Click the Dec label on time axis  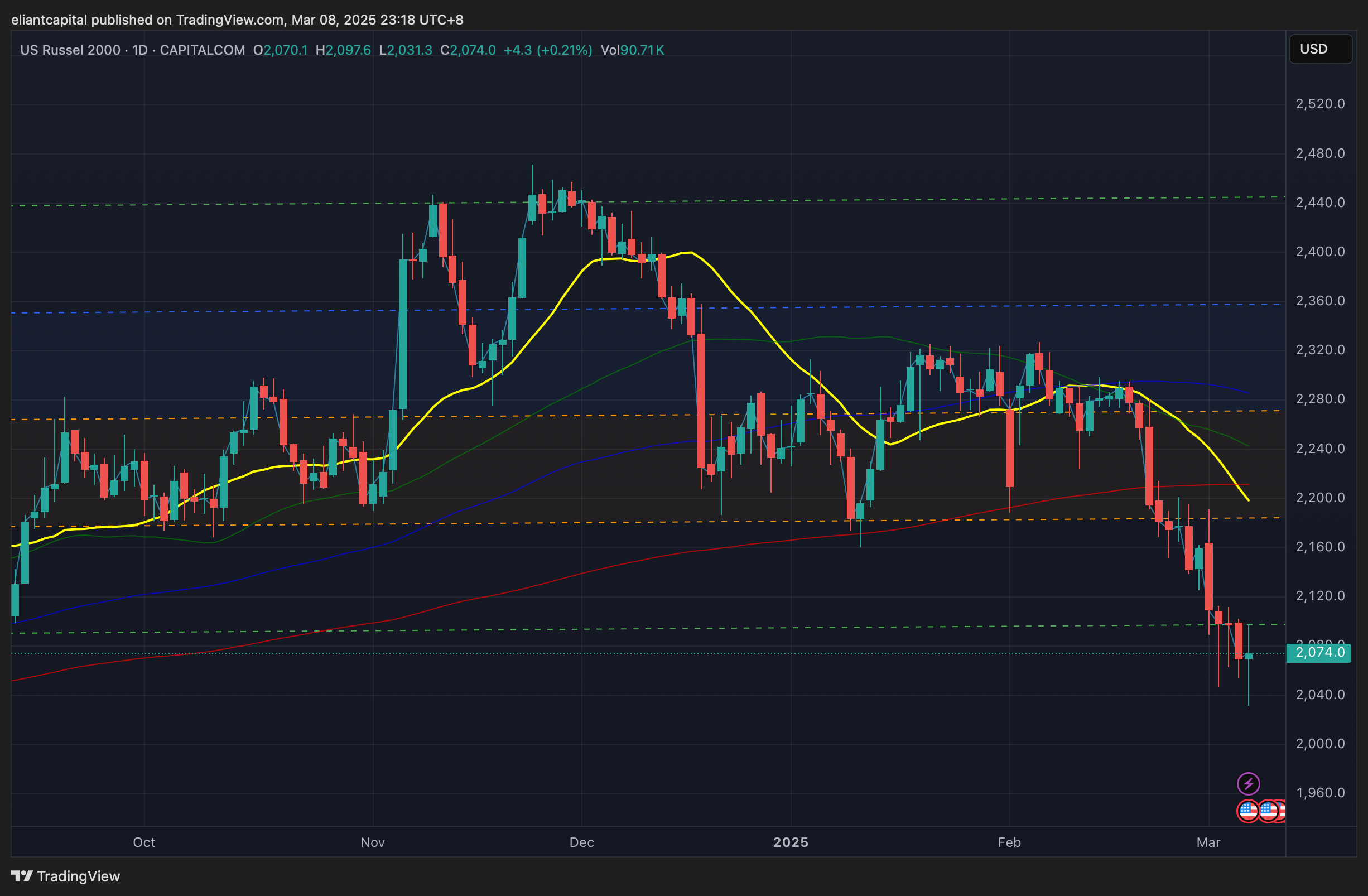[581, 842]
